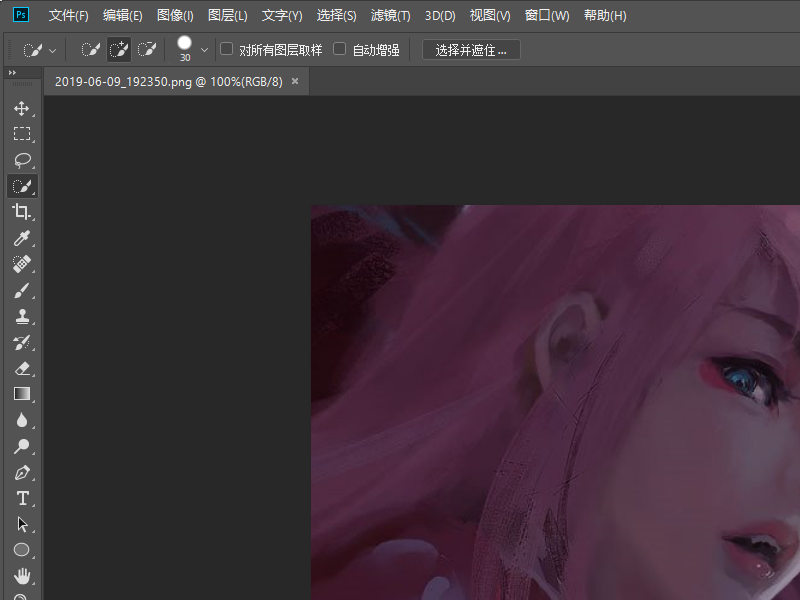
Task: Select the Ellipse shape tool
Action: 21,550
